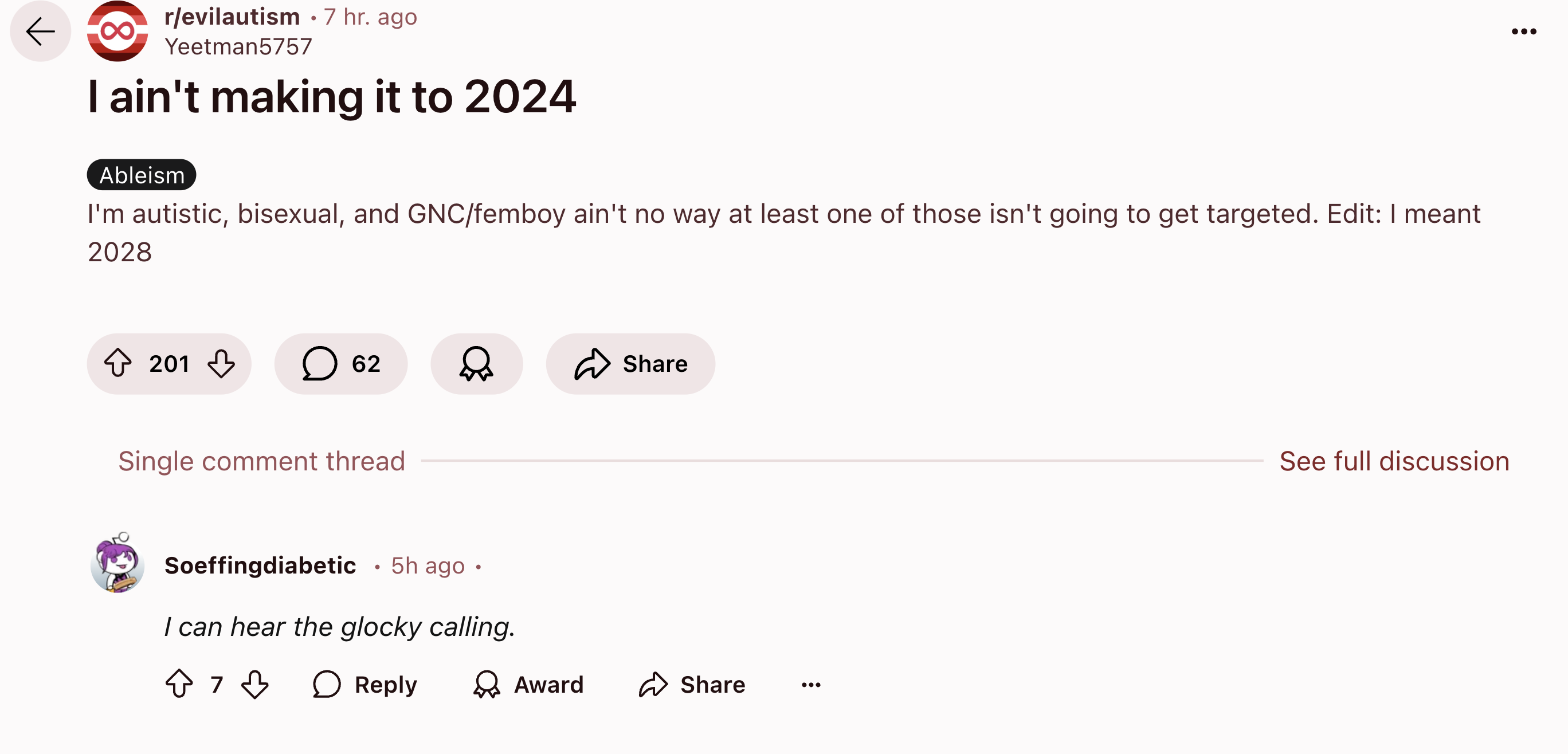Downvote Soeffingdiabetic's comment

pos(255,684)
